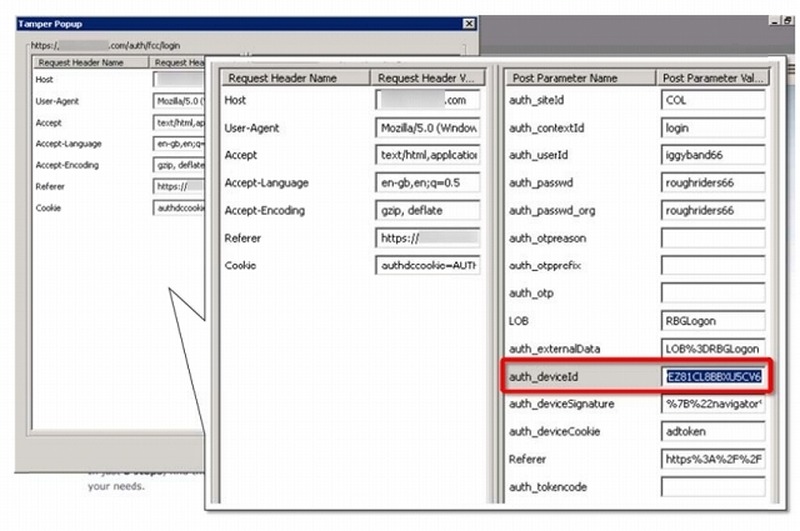Focus the auth_passwd value field

tap(713, 183)
